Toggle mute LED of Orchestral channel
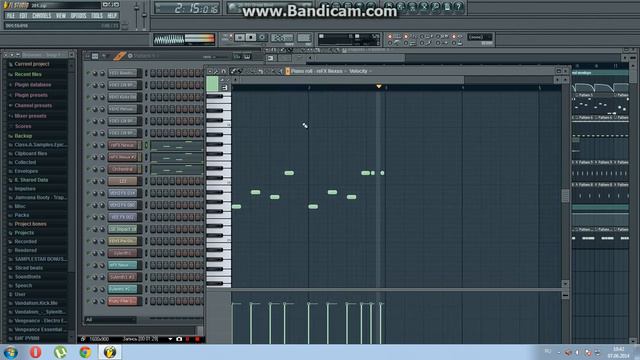 88,169
